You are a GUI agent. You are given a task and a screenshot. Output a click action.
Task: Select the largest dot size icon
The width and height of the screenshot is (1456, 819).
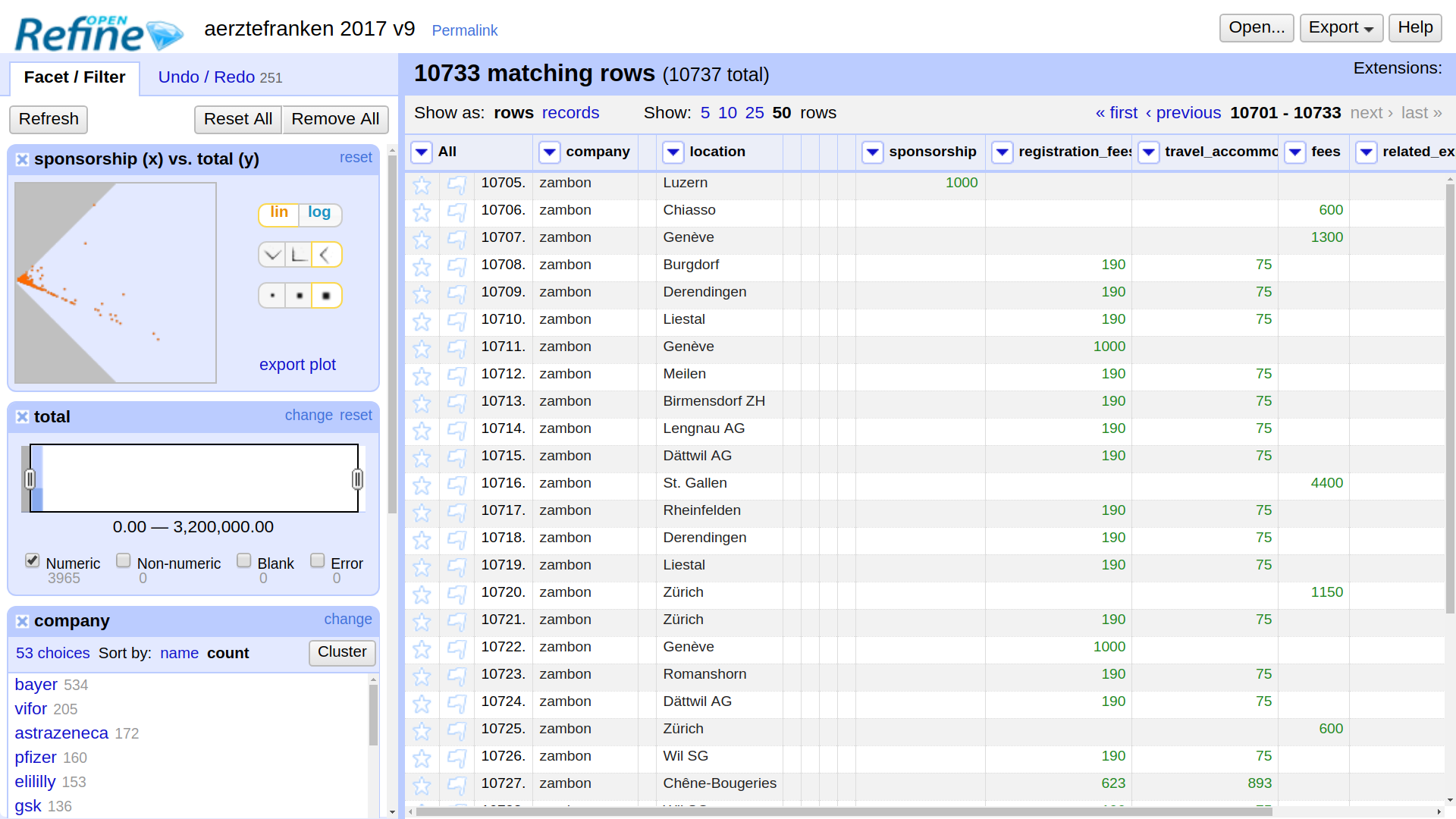[x=327, y=295]
